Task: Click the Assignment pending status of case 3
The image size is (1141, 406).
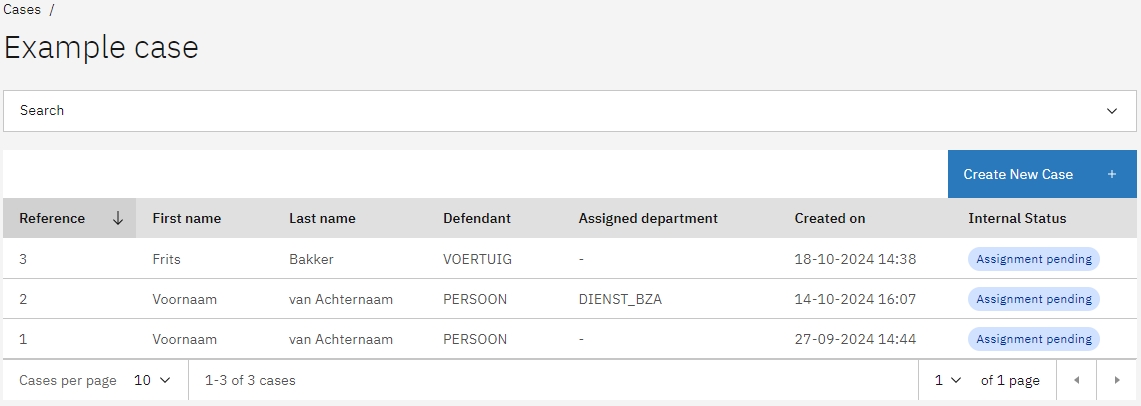Action: [x=1034, y=259]
